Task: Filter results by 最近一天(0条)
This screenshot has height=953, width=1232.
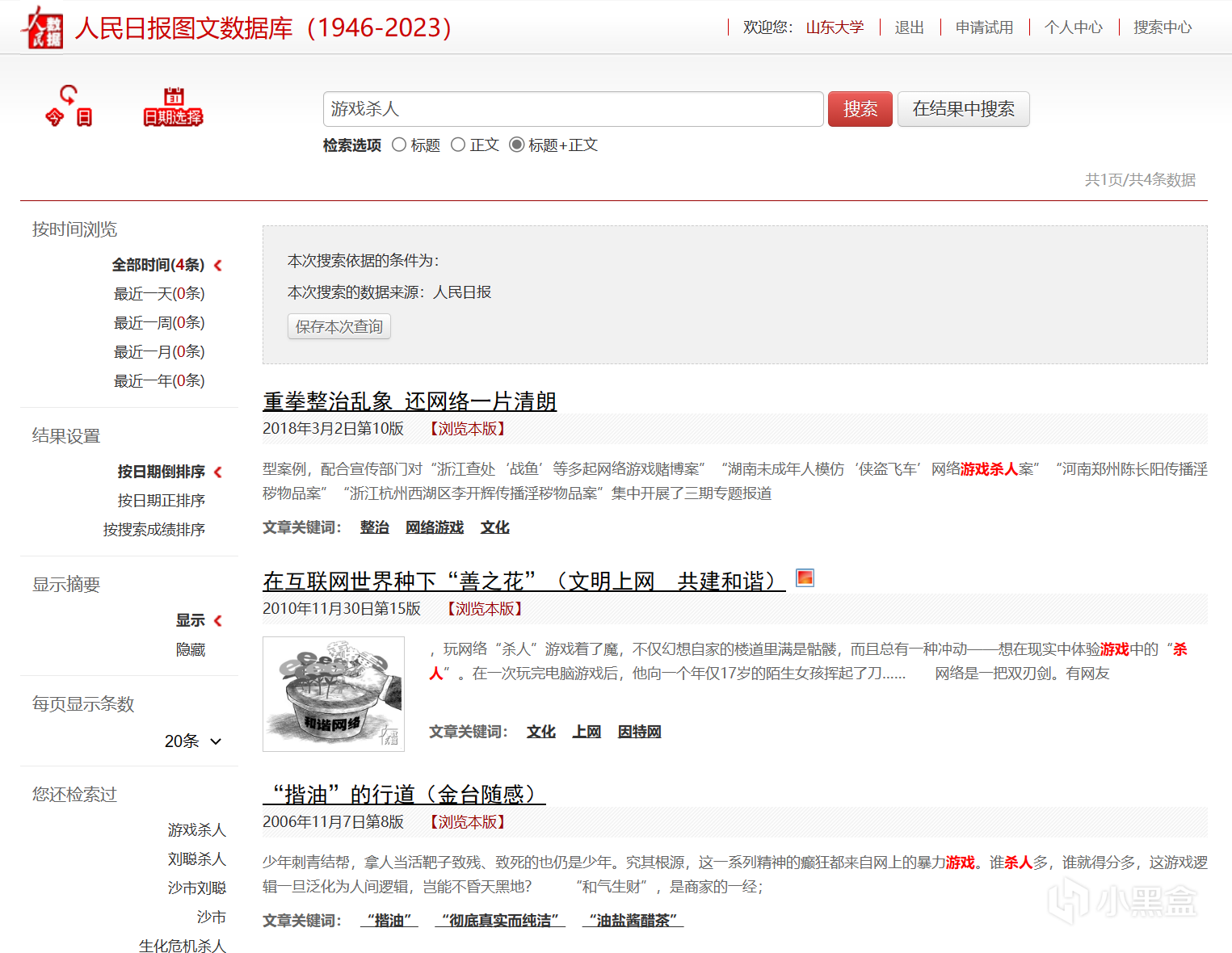Action: tap(159, 294)
